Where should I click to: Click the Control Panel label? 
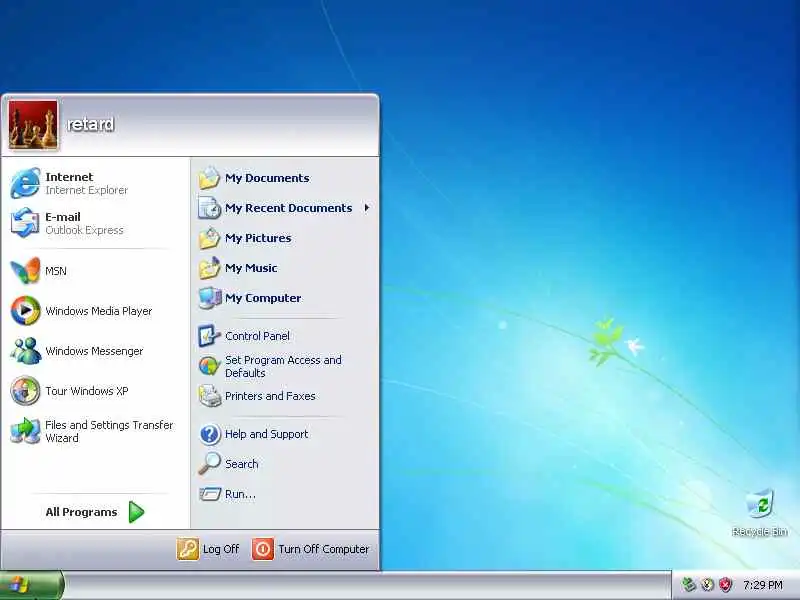coord(257,336)
